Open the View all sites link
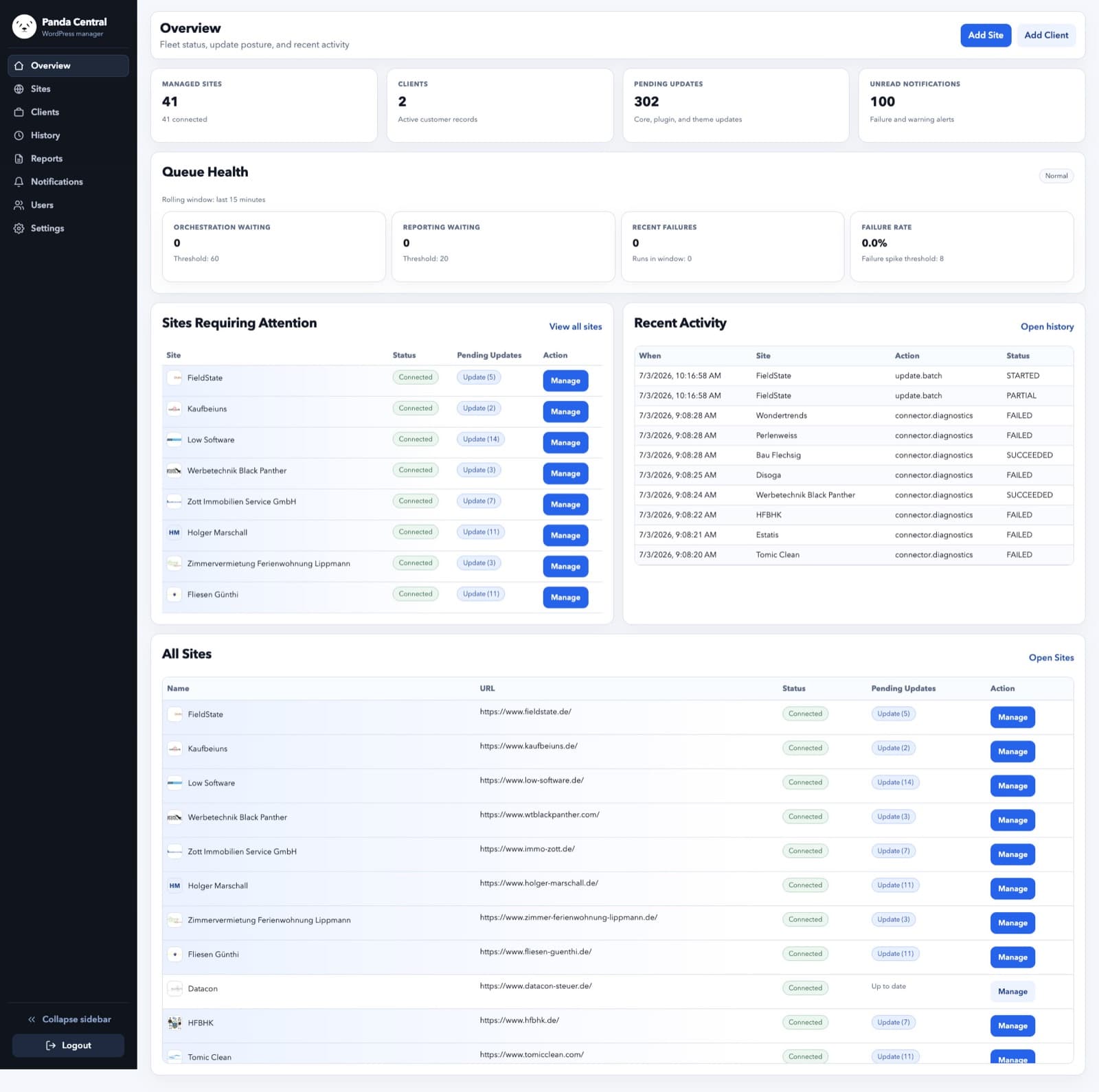Viewport: 1099px width, 1092px height. click(576, 327)
